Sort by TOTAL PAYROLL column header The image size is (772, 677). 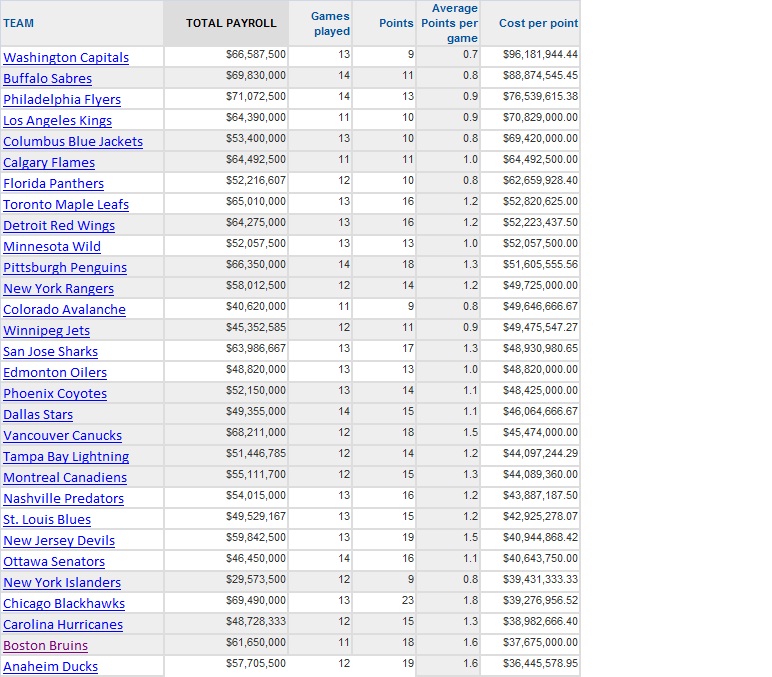tap(231, 23)
